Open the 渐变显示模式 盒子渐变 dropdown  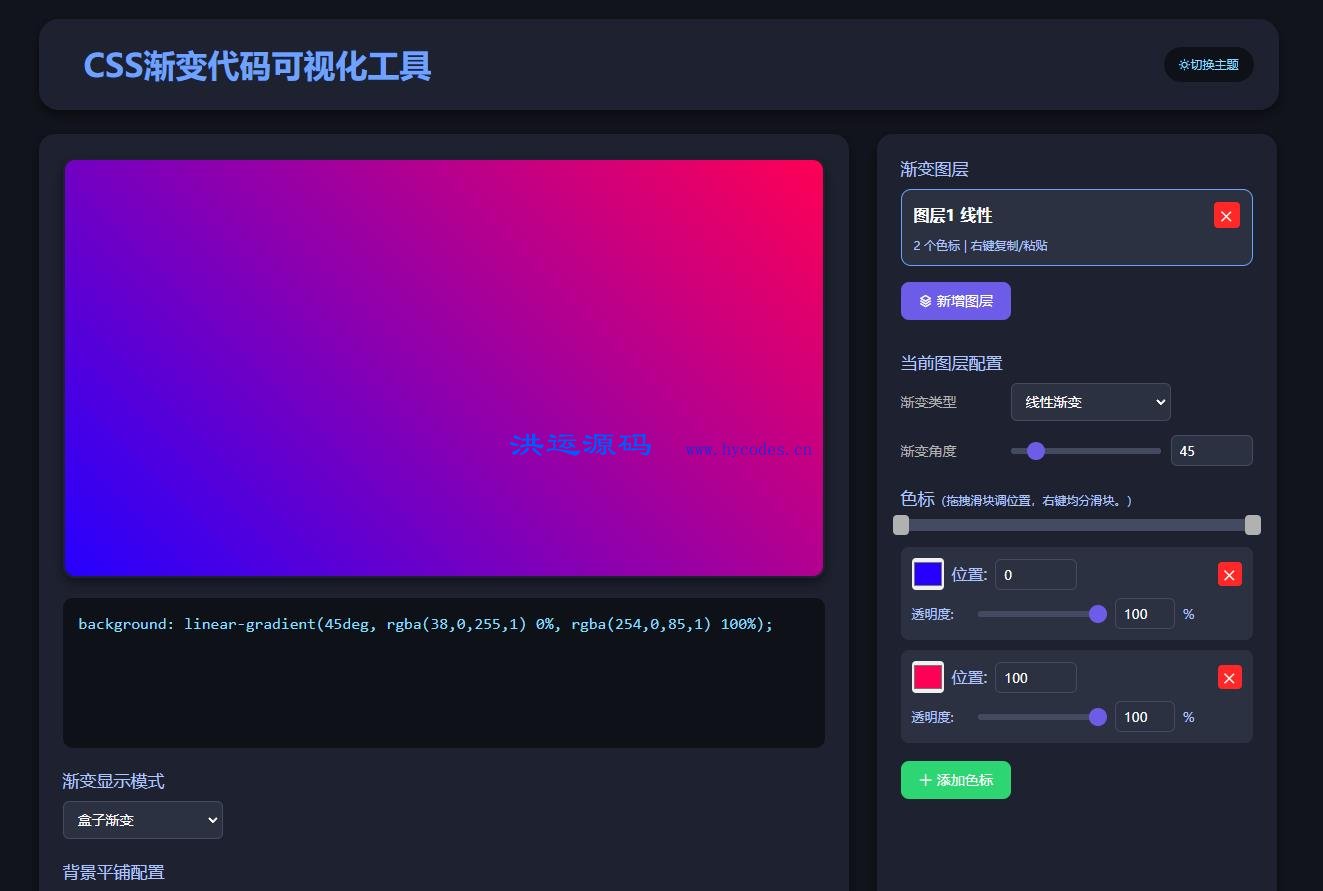(x=143, y=820)
